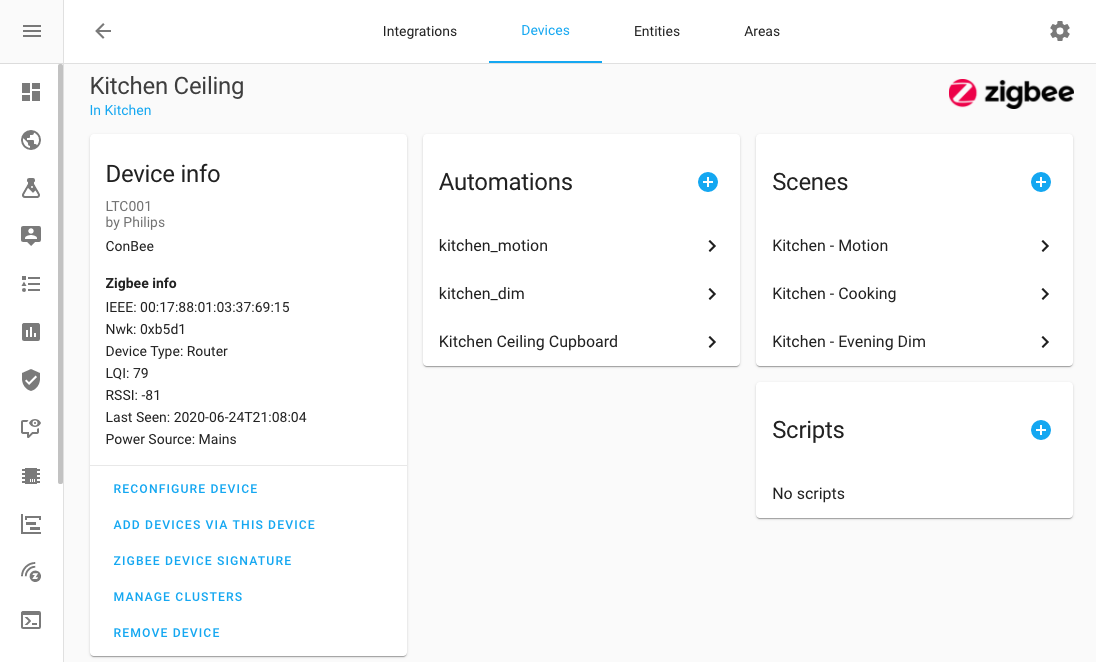Open the settings gear icon
The width and height of the screenshot is (1096, 662).
[x=1059, y=31]
